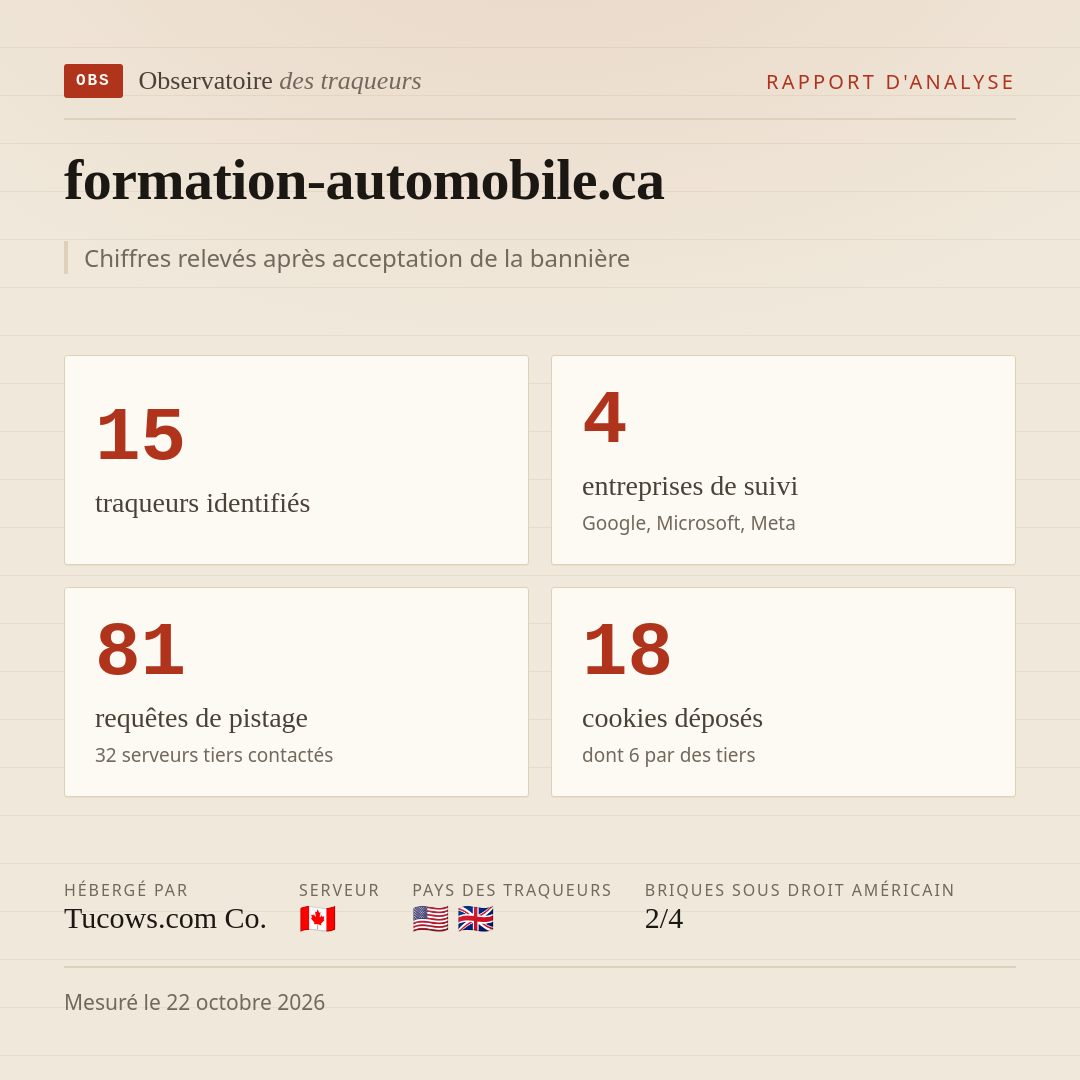Click the "SERVEUR" label

340,890
